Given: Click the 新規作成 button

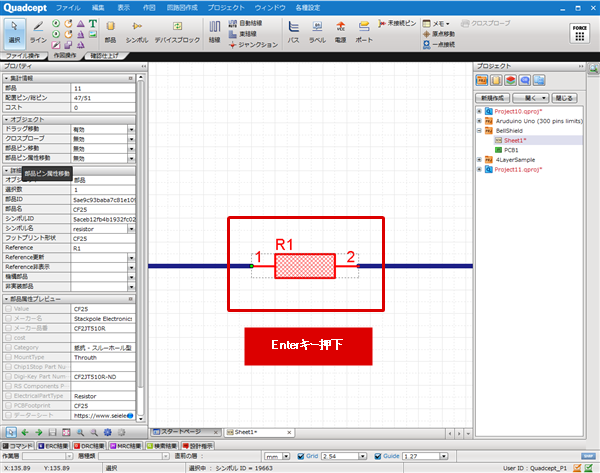Looking at the screenshot, I should tap(492, 99).
